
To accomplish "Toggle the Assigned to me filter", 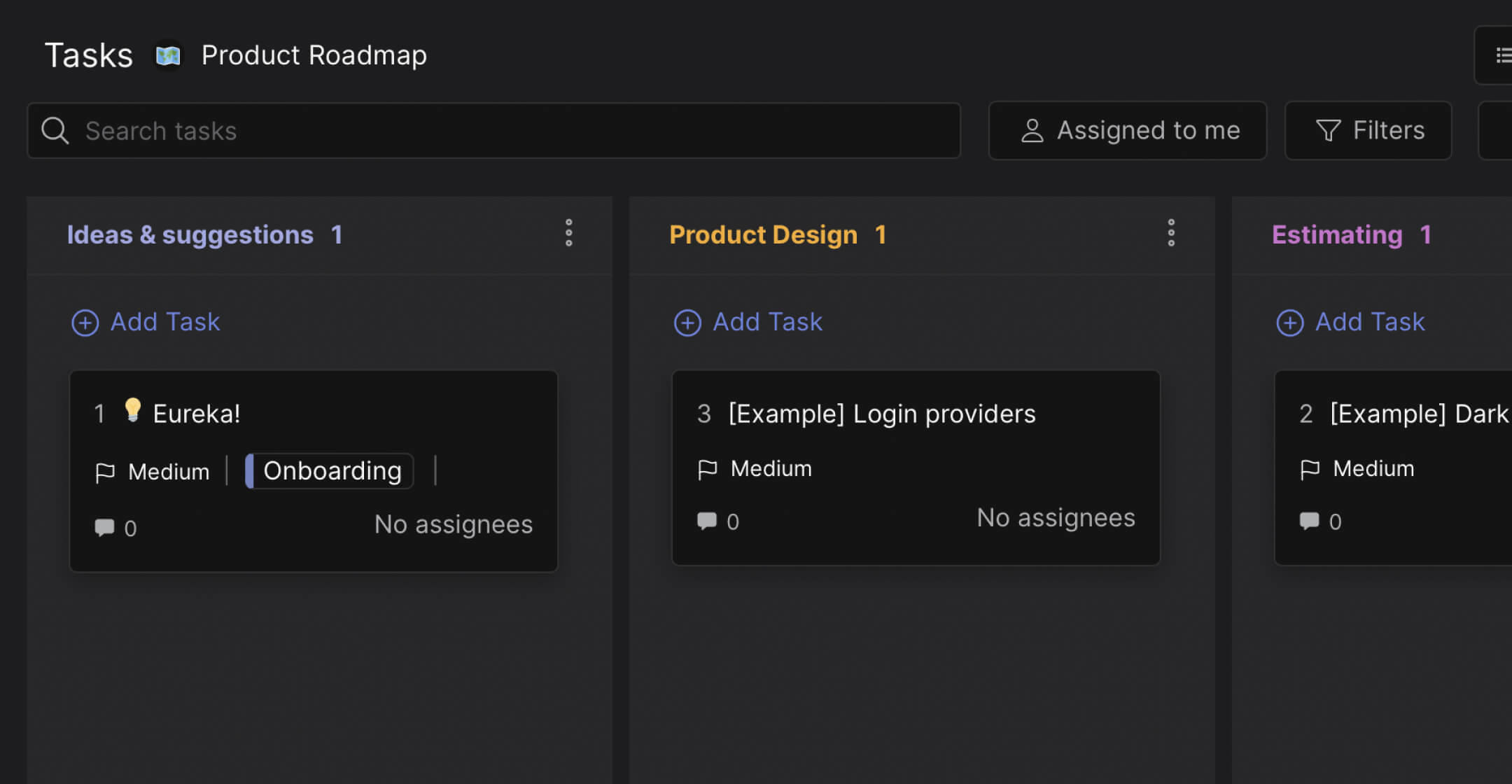I will point(1127,130).
